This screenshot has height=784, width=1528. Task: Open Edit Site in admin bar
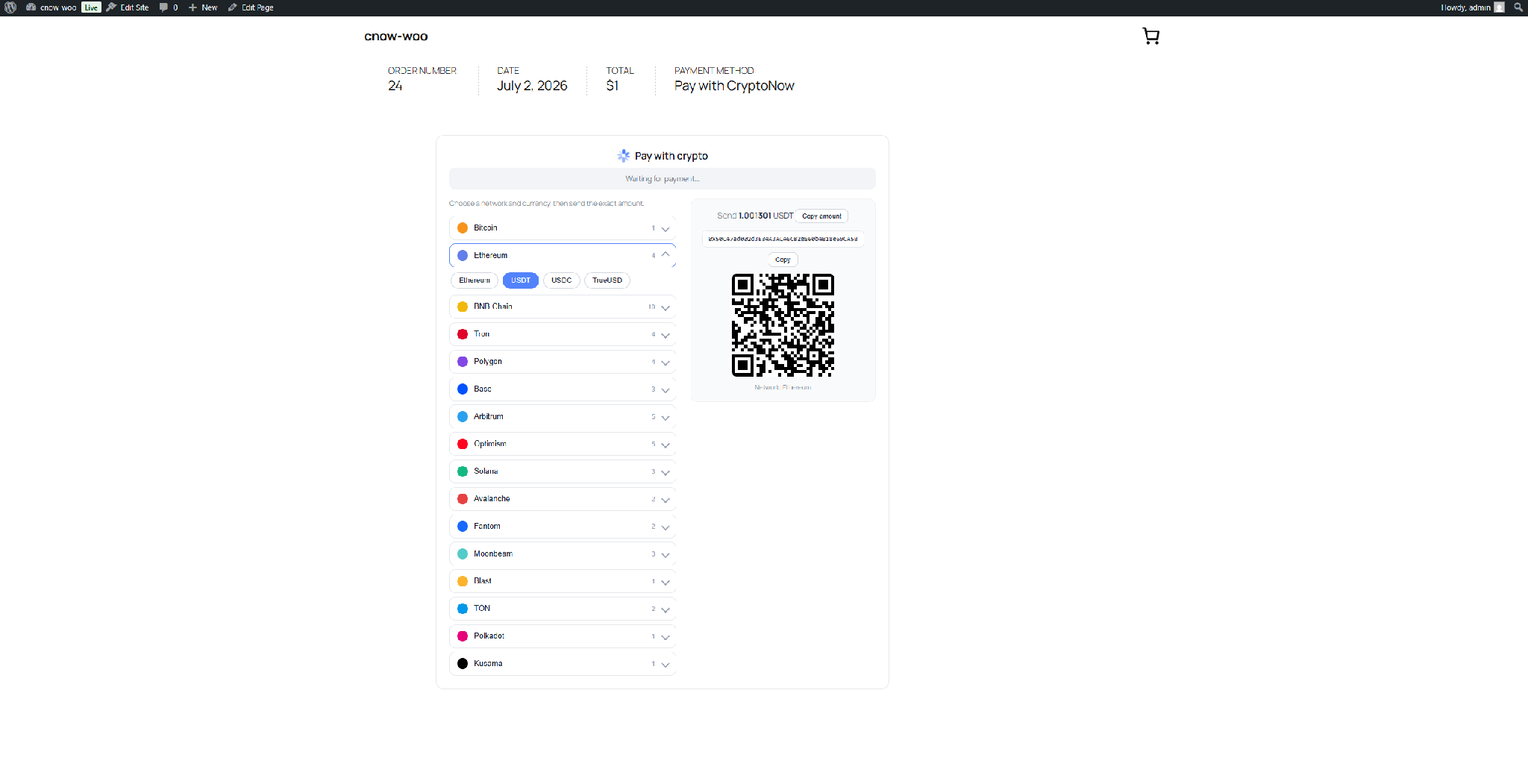click(128, 7)
